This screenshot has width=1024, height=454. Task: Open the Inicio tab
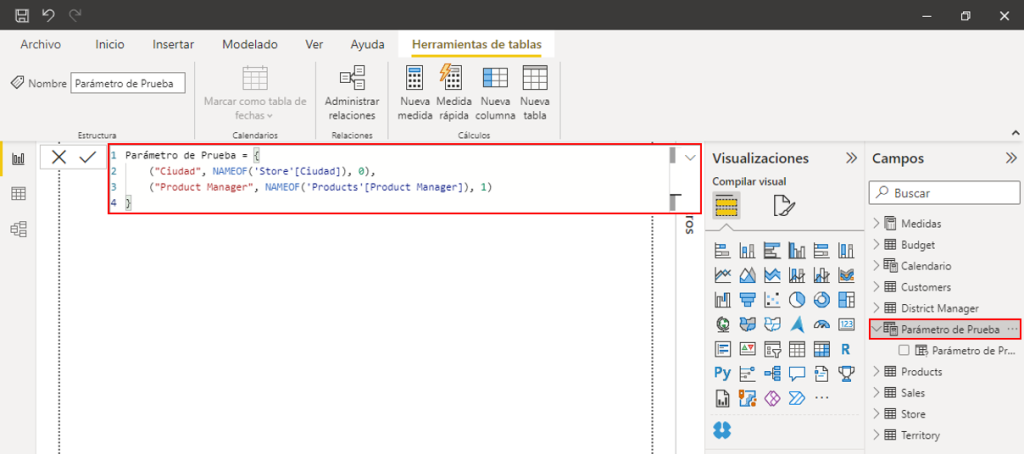click(110, 44)
